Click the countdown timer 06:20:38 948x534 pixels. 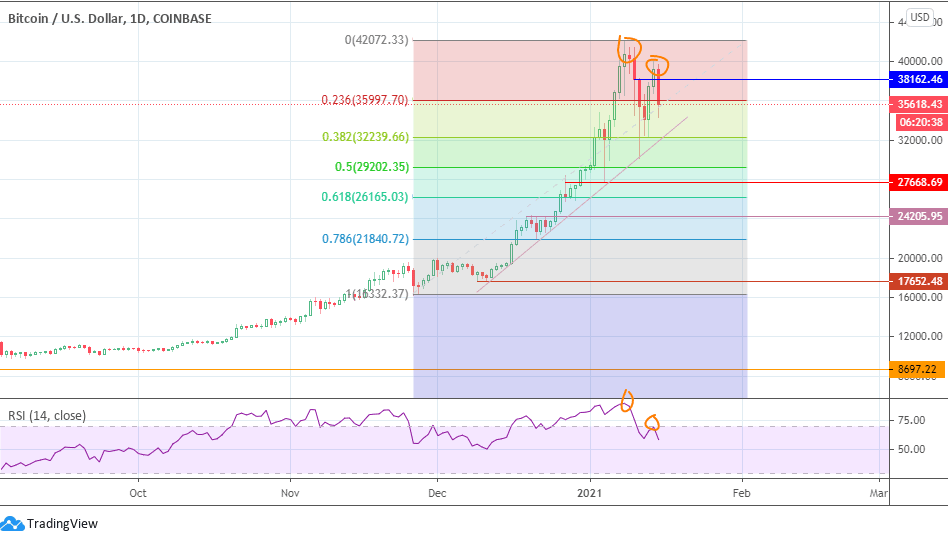[x=921, y=122]
